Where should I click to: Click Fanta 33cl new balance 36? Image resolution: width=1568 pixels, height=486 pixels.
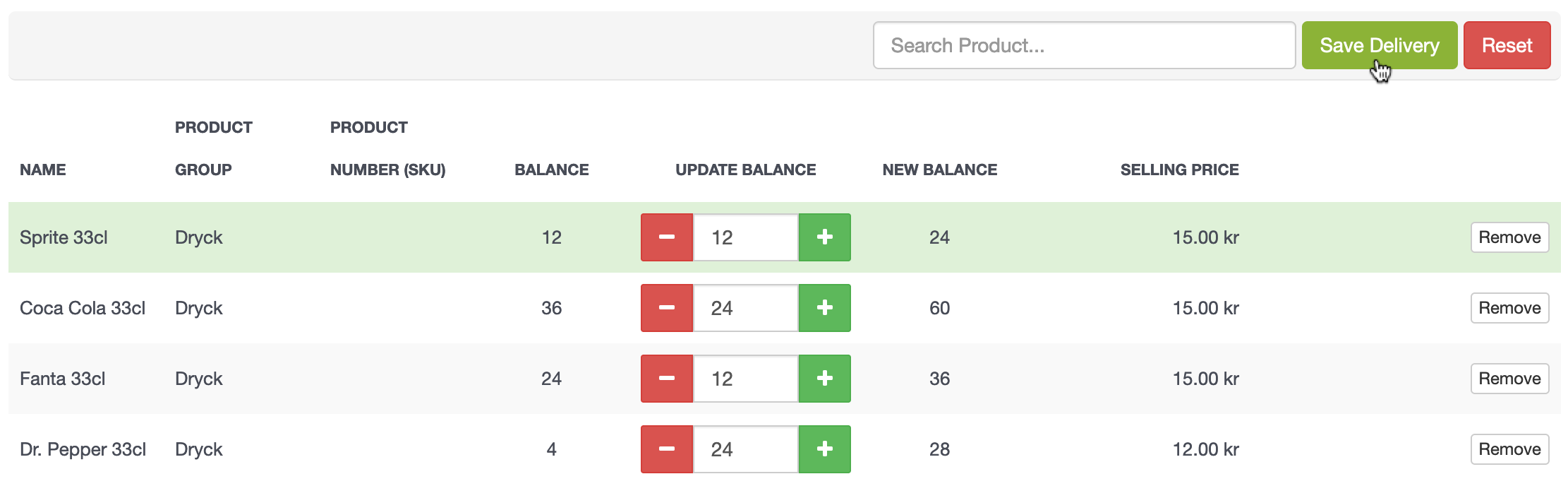940,379
